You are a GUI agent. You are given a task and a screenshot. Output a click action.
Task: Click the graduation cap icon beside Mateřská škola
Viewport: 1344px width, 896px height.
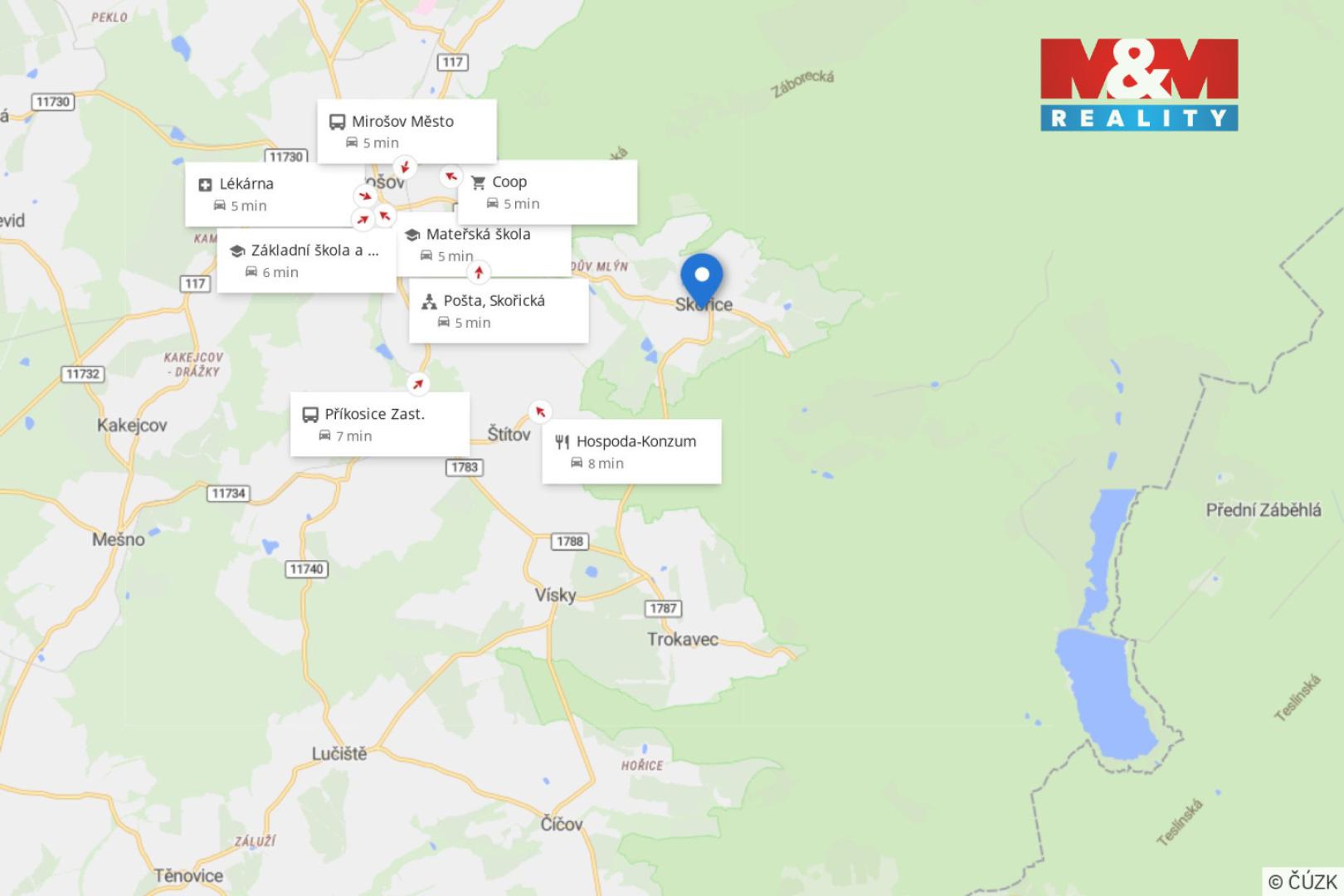point(412,236)
